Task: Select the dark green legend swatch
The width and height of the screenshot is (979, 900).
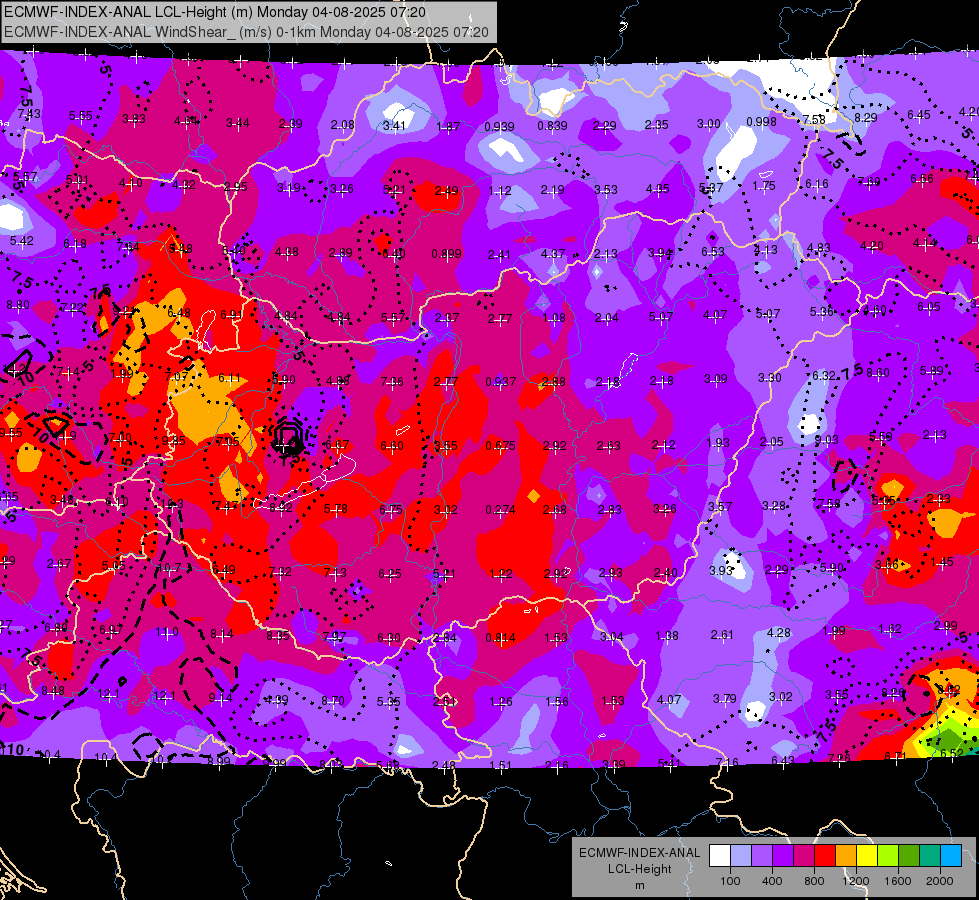Action: pos(909,856)
